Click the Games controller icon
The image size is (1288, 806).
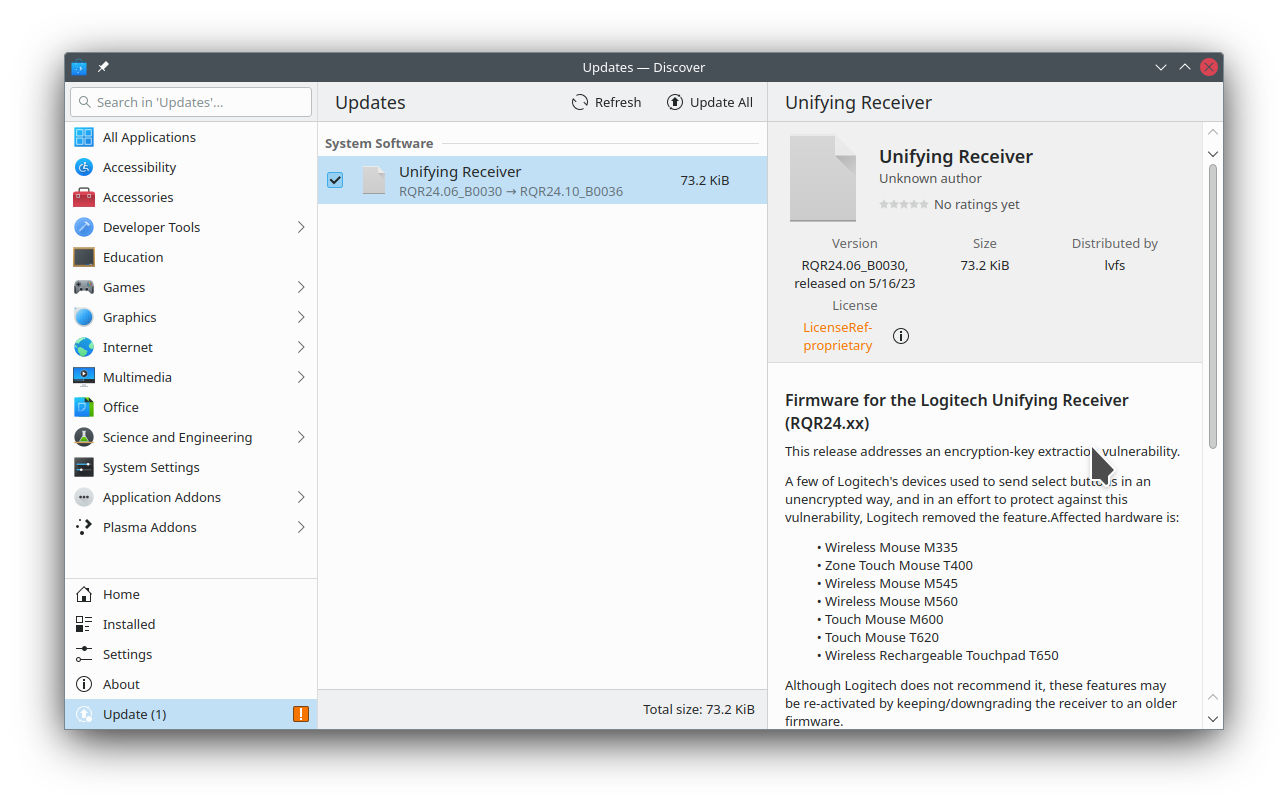[x=84, y=287]
